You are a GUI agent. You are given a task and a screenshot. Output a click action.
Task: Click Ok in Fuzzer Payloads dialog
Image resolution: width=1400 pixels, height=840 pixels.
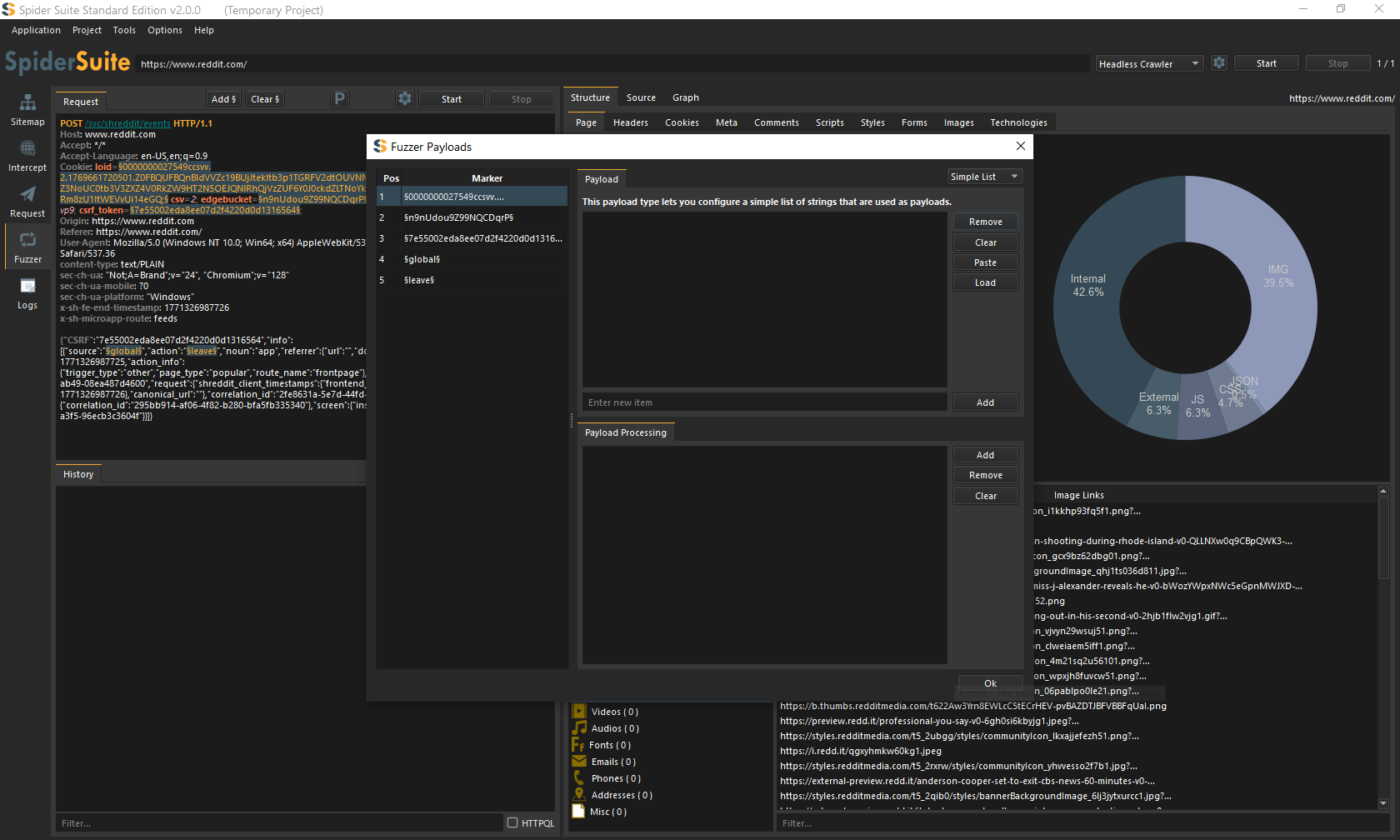point(990,683)
